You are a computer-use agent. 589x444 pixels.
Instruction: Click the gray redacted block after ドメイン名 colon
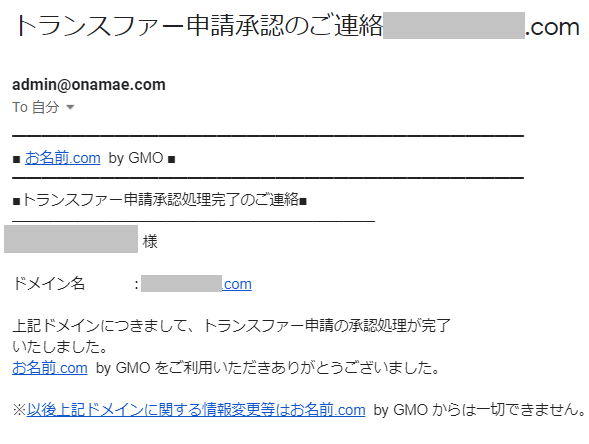point(181,284)
